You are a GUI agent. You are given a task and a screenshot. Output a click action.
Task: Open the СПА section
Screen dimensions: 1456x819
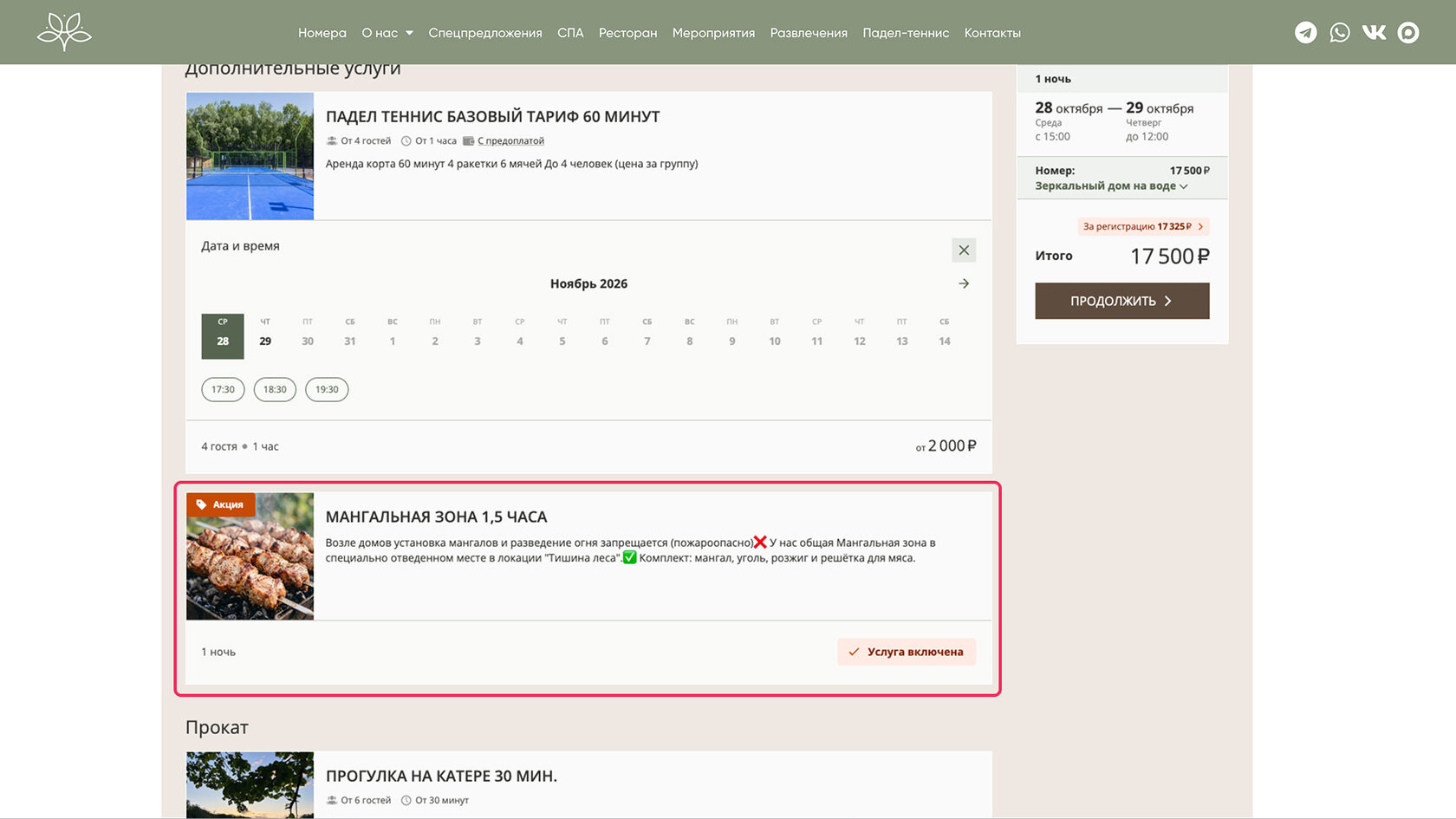coord(570,33)
